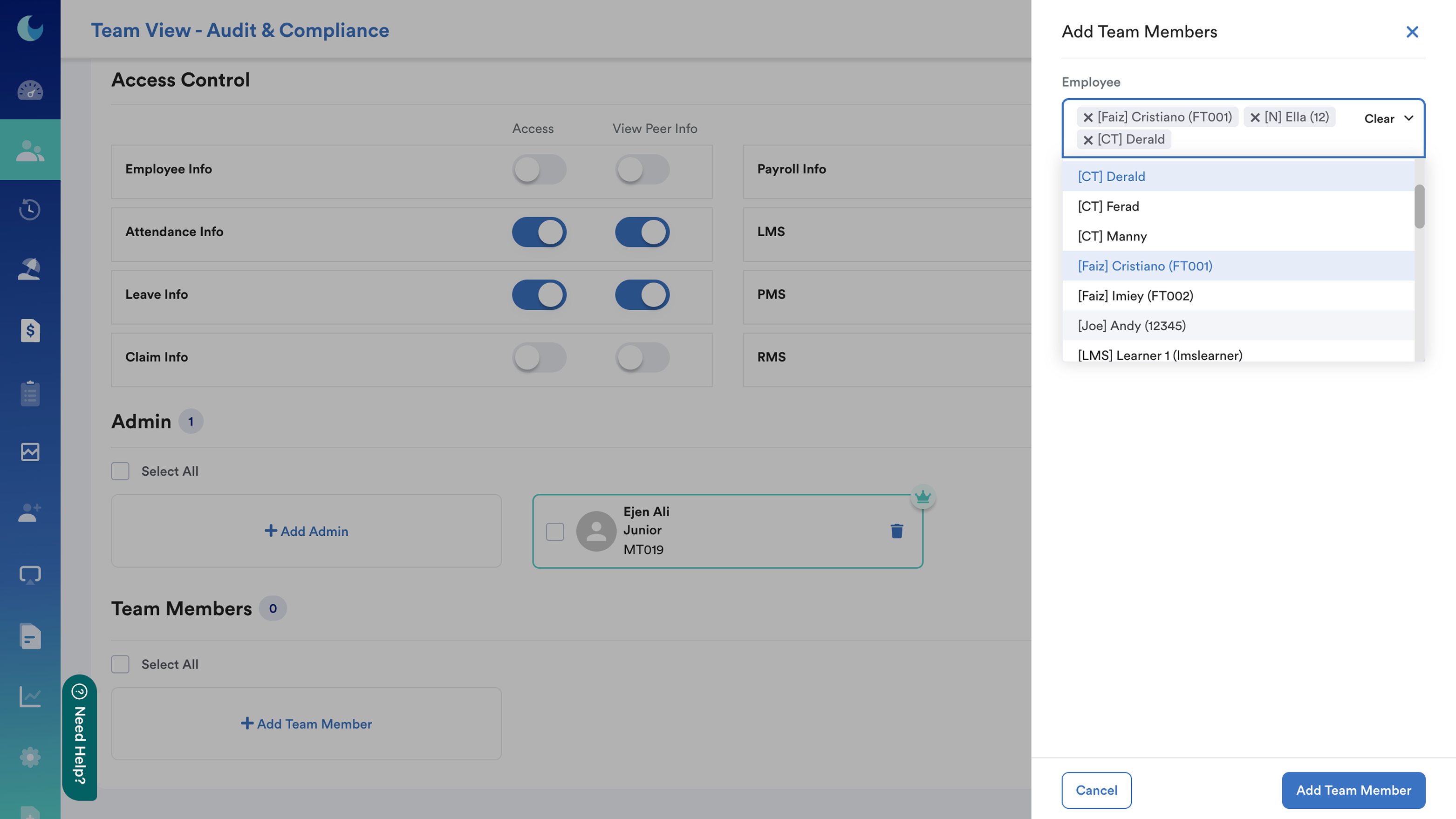Remove the [N] Ella (12) tag
The height and width of the screenshot is (819, 1456).
1255,117
